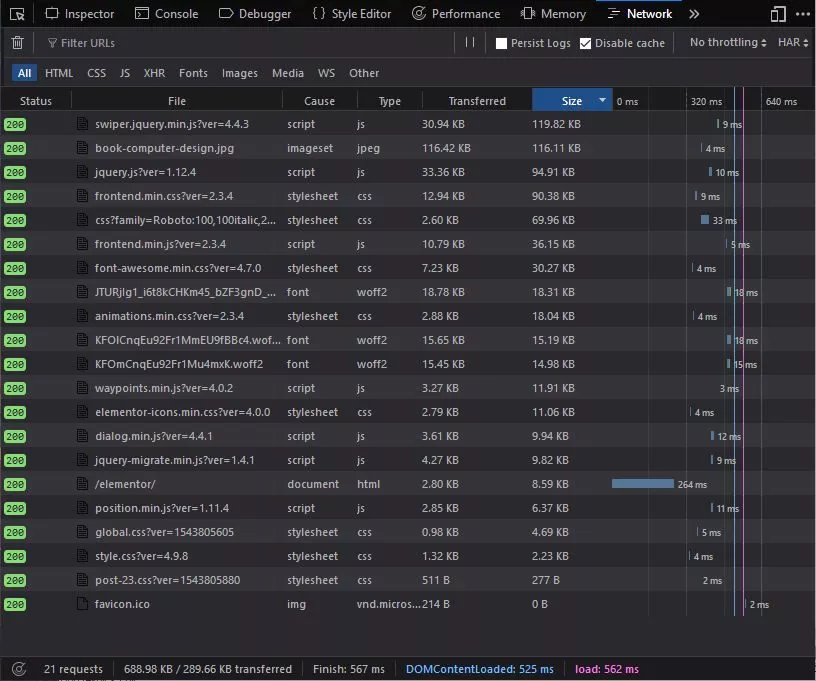
Task: Click the element picker icon
Action: click(x=17, y=14)
